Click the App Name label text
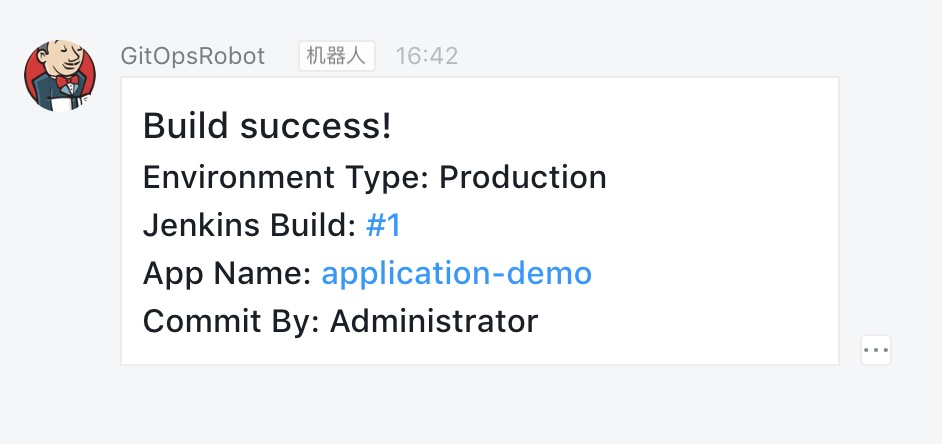 point(227,274)
